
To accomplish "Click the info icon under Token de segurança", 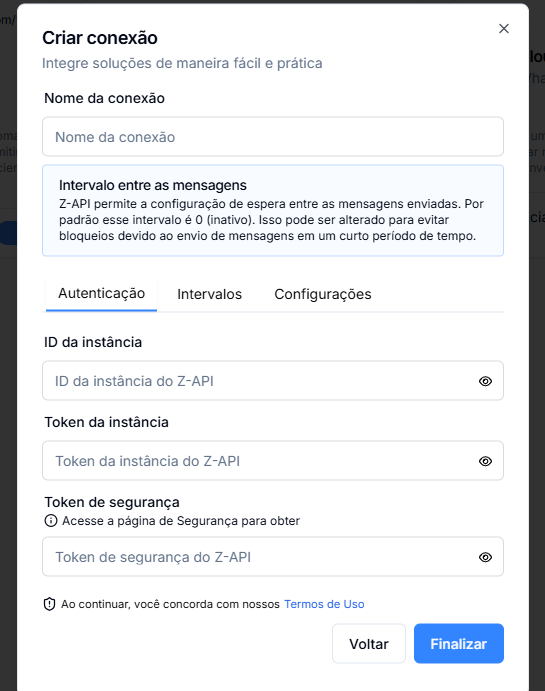I will pyautogui.click(x=51, y=521).
